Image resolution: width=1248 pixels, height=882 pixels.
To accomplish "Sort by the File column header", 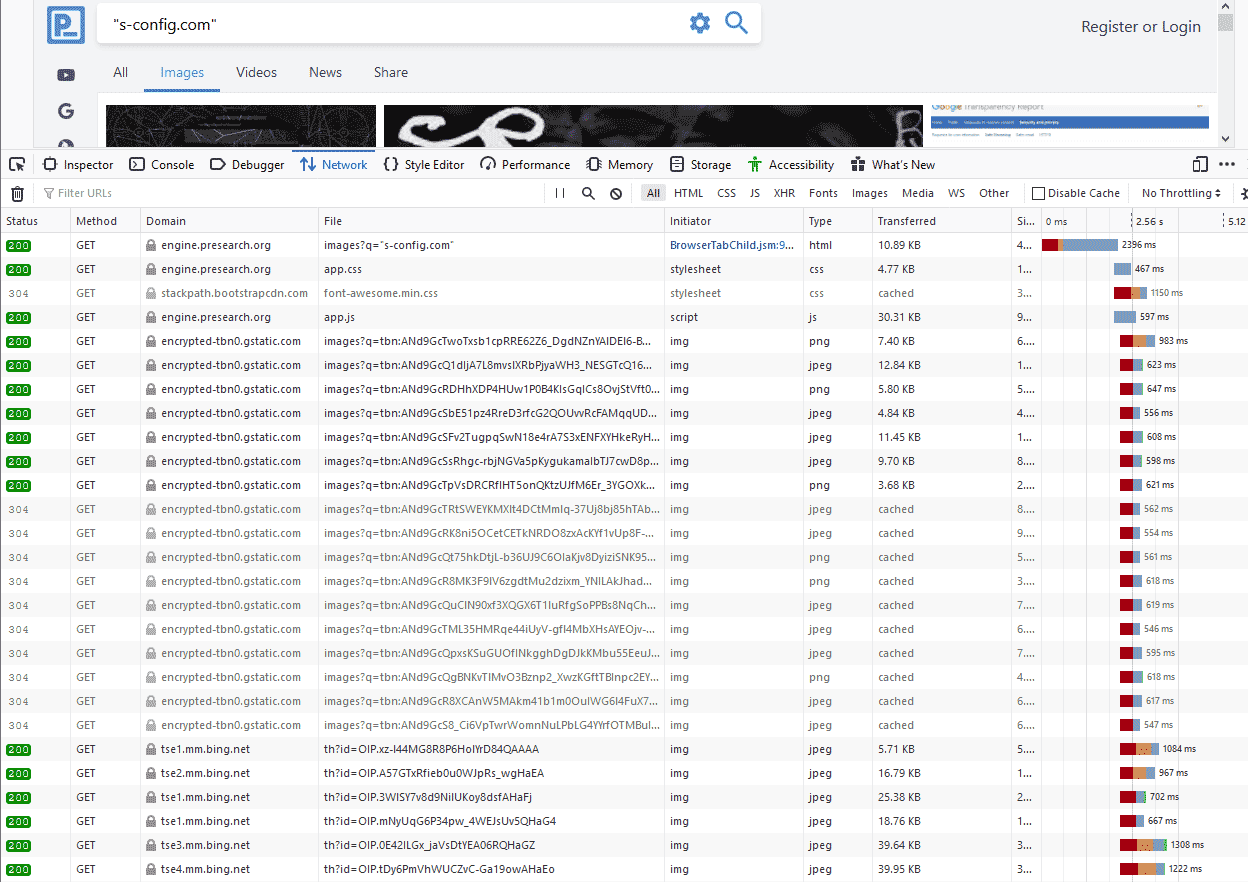I will tap(492, 221).
